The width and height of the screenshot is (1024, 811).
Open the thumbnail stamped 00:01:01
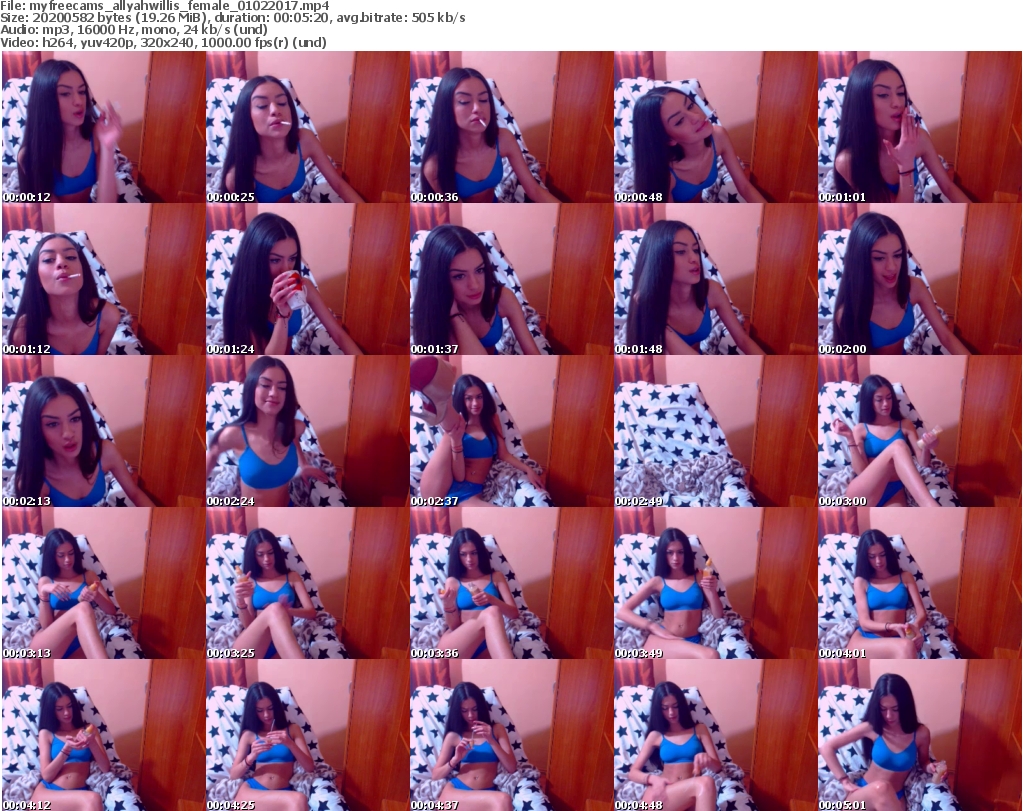(920, 127)
